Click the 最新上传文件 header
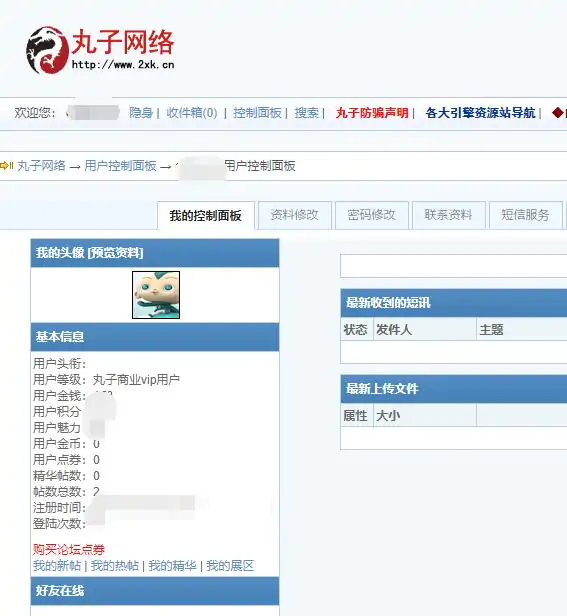Screen dimensions: 567x616 pyautogui.click(x=454, y=389)
